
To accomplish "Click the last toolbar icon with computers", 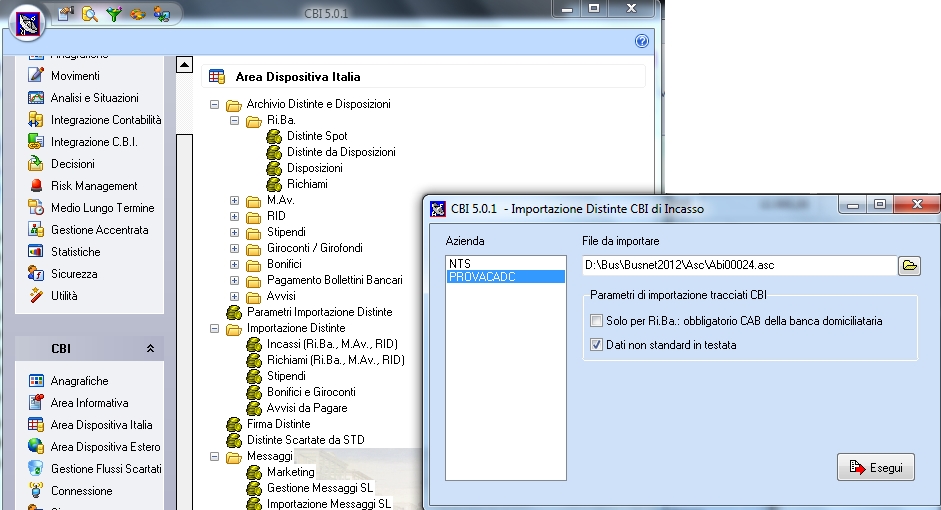I will click(x=161, y=14).
